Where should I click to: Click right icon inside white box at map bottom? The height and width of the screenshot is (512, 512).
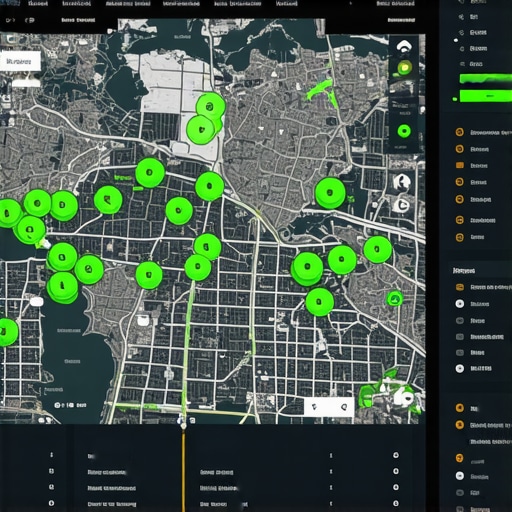344,407
